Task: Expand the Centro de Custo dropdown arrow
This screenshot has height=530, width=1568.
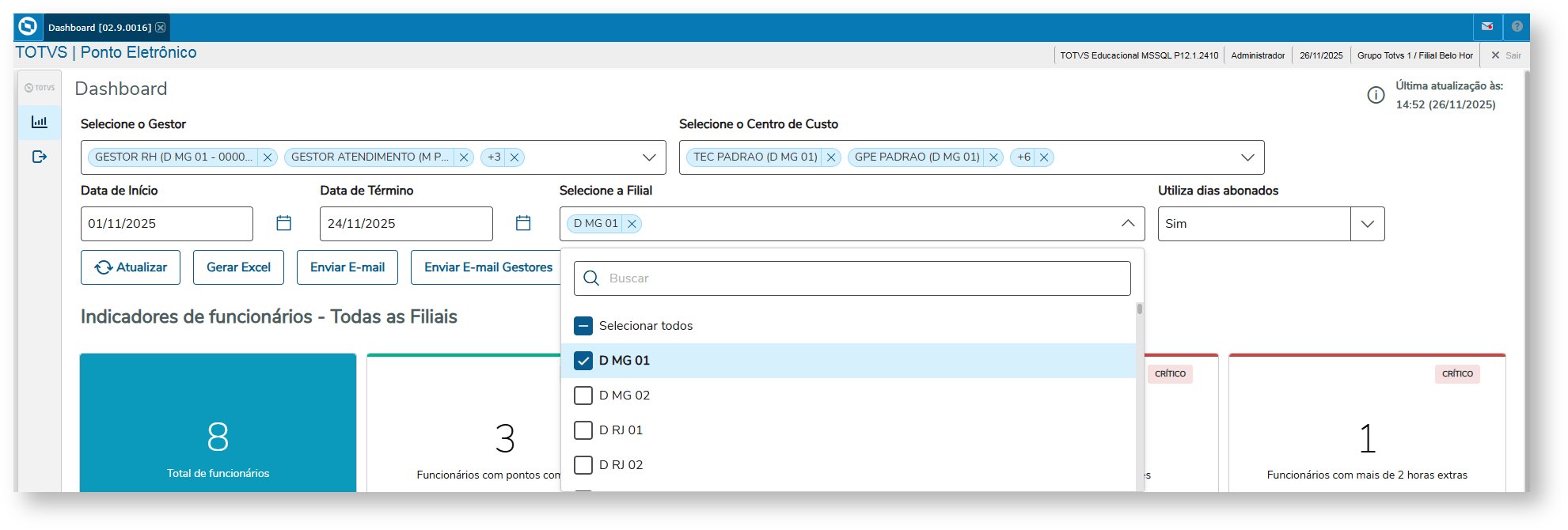Action: 1247,157
